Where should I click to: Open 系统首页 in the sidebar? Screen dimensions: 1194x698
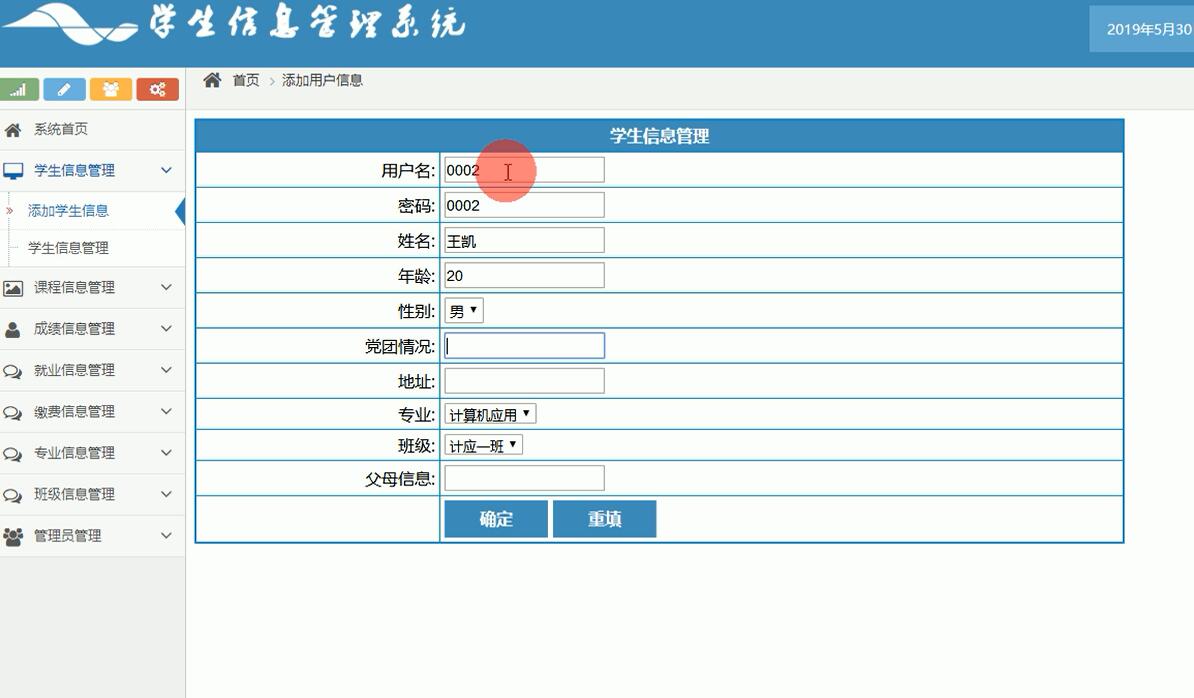[x=61, y=129]
